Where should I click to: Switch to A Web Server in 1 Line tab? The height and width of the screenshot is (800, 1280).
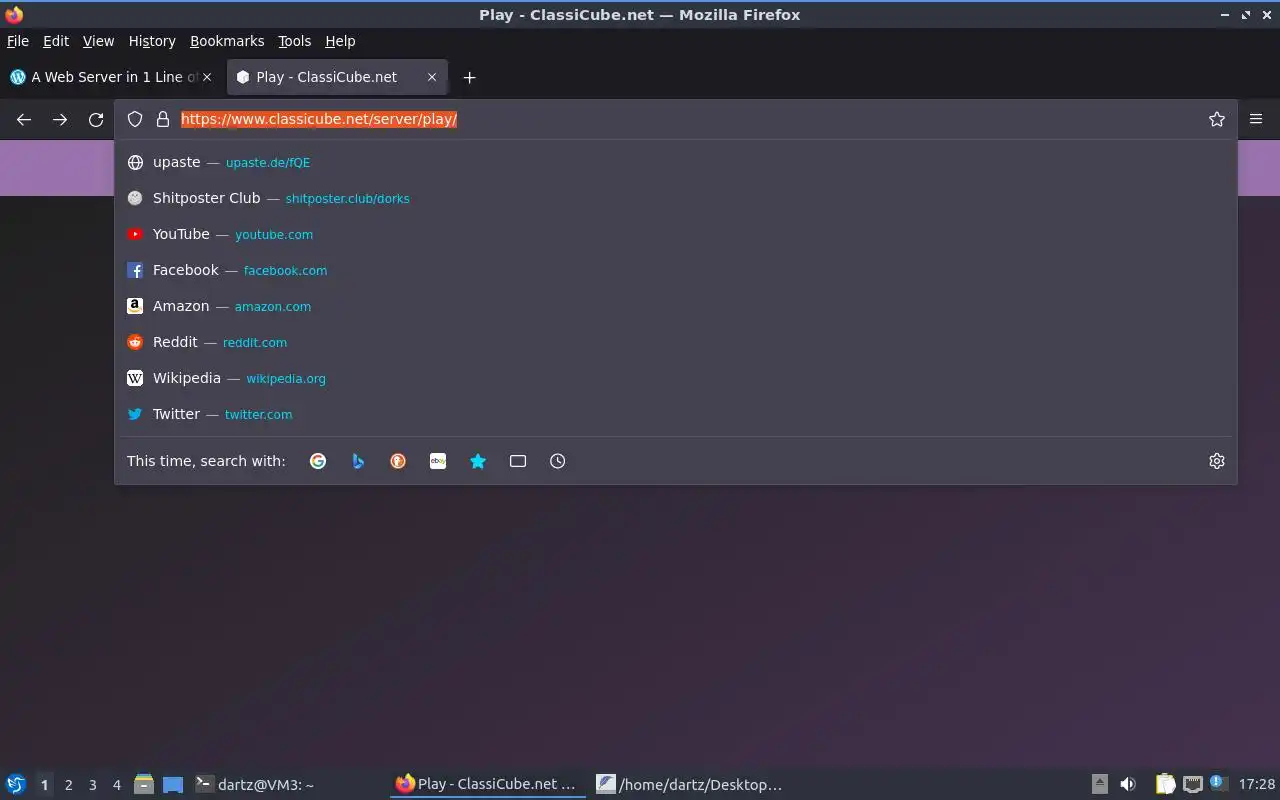pyautogui.click(x=111, y=77)
